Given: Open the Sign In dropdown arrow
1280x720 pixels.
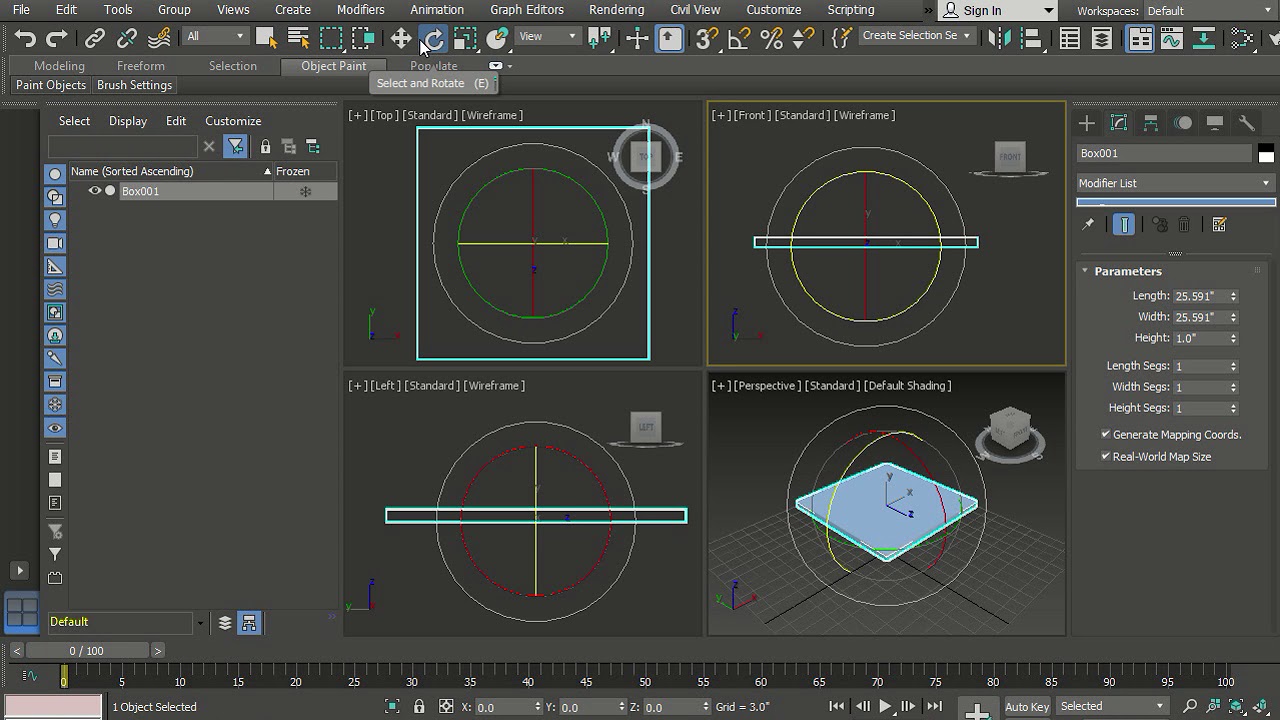Looking at the screenshot, I should (x=1048, y=11).
